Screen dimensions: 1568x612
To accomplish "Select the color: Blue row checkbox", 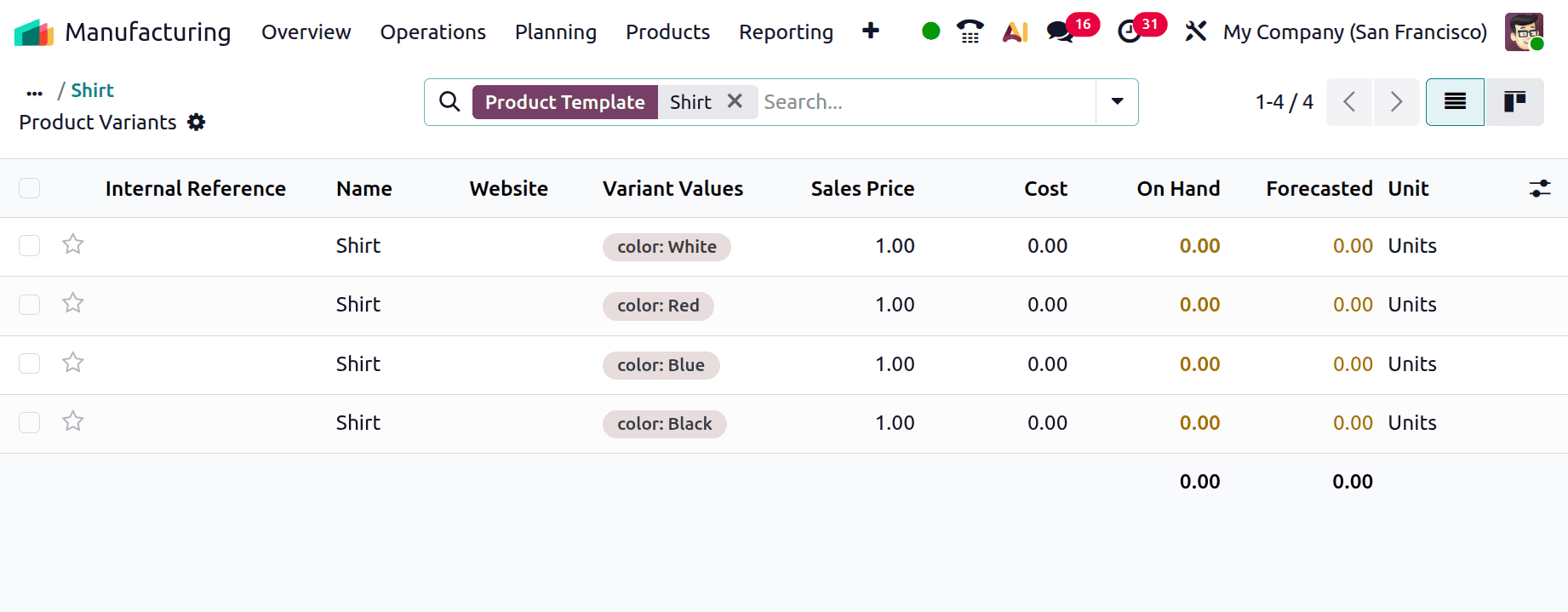I will pyautogui.click(x=30, y=363).
